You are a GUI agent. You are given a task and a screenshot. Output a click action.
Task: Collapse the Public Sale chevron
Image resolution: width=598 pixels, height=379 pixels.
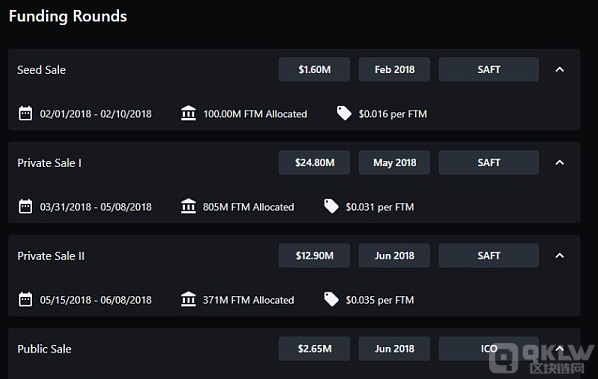559,348
